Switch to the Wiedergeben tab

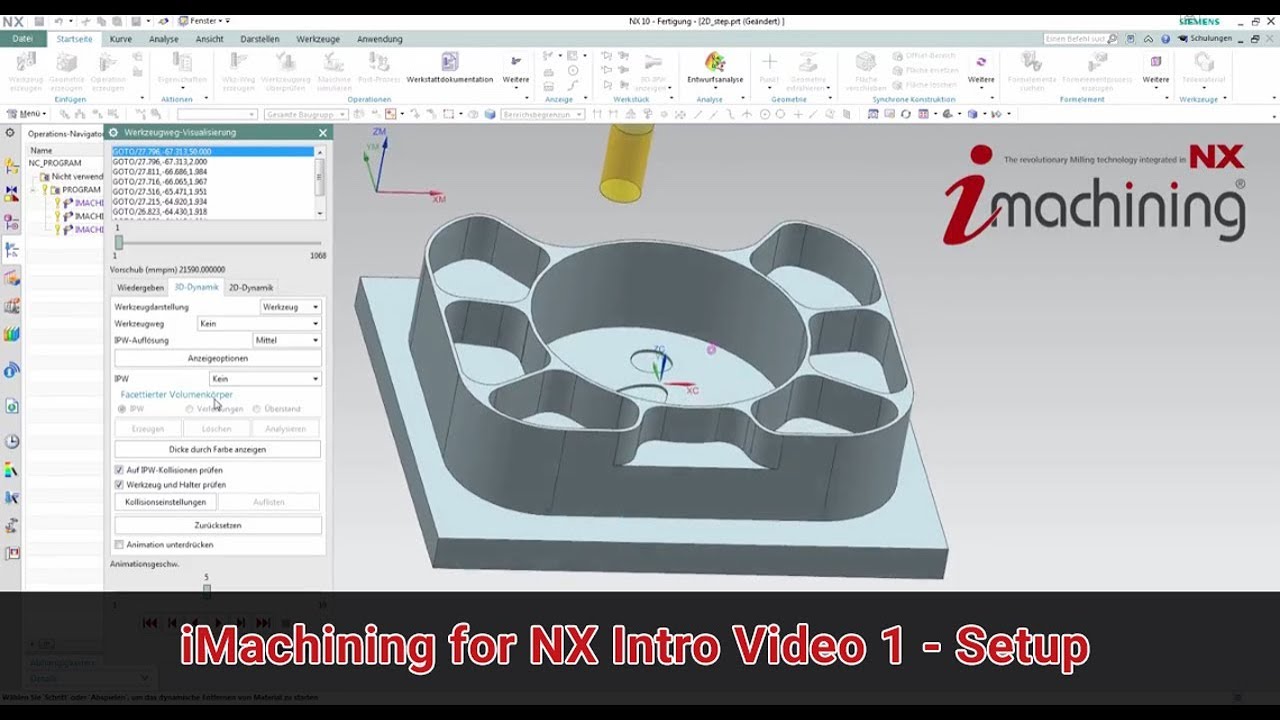pos(140,288)
